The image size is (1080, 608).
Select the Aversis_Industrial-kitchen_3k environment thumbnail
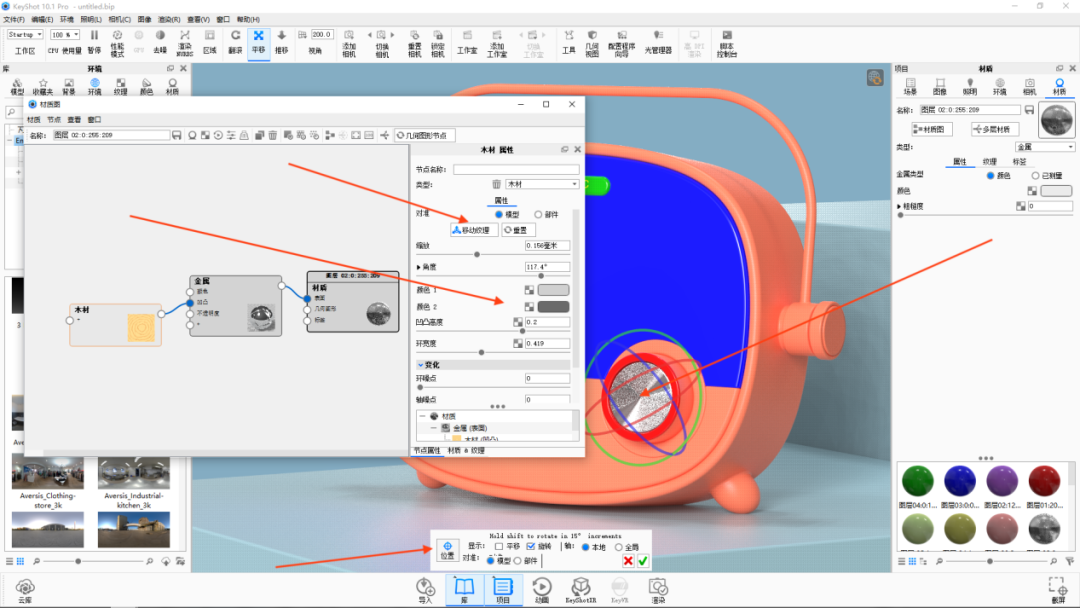tap(133, 475)
